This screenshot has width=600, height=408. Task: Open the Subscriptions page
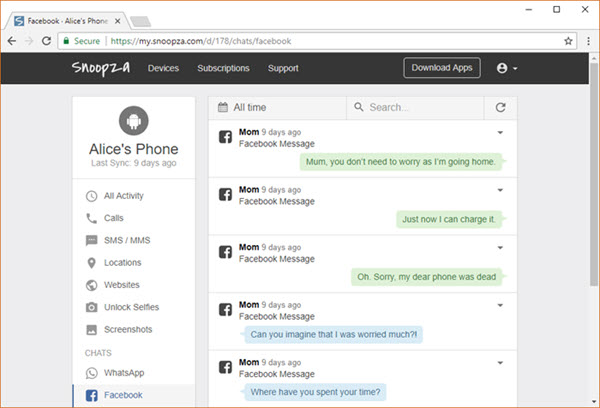coord(223,68)
